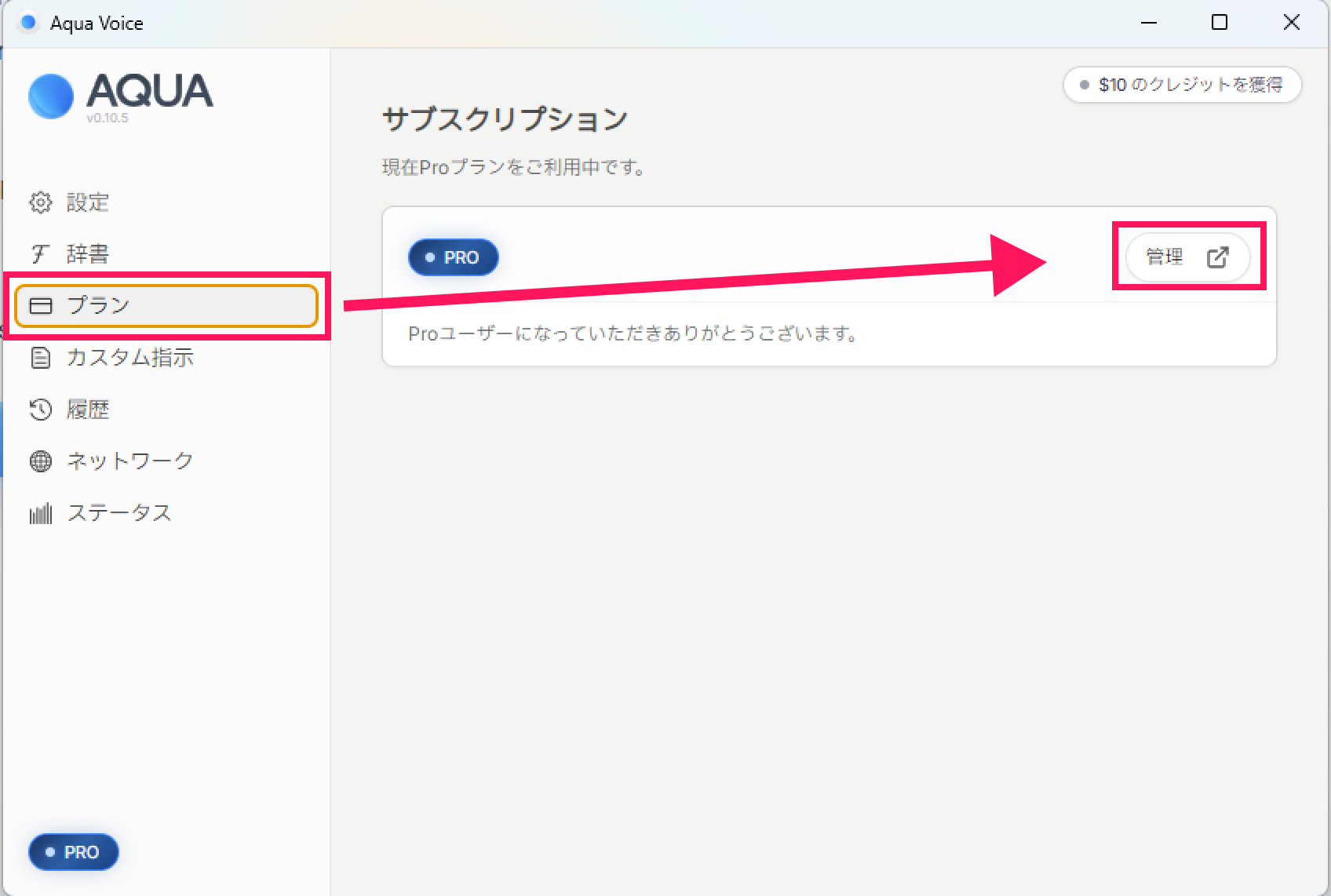
Task: Click the blue AQUA logo orb
Action: point(51,97)
